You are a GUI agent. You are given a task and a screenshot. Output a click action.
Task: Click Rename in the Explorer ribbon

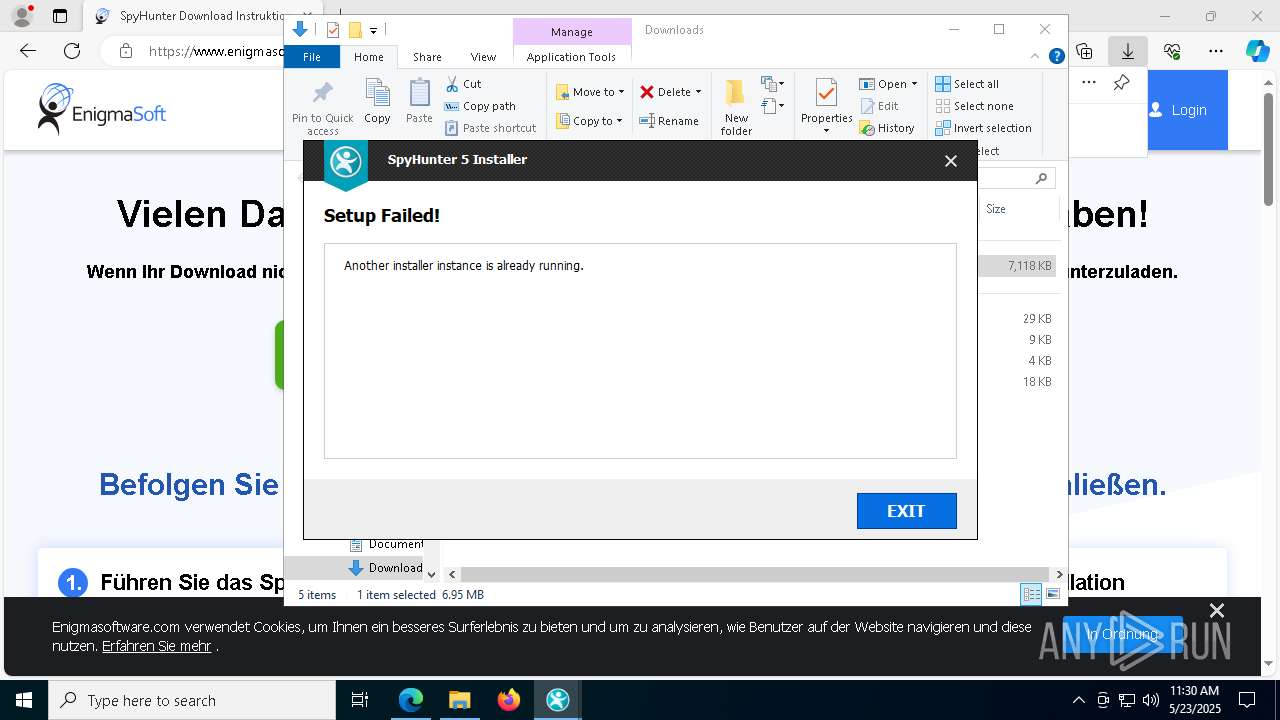click(x=669, y=121)
